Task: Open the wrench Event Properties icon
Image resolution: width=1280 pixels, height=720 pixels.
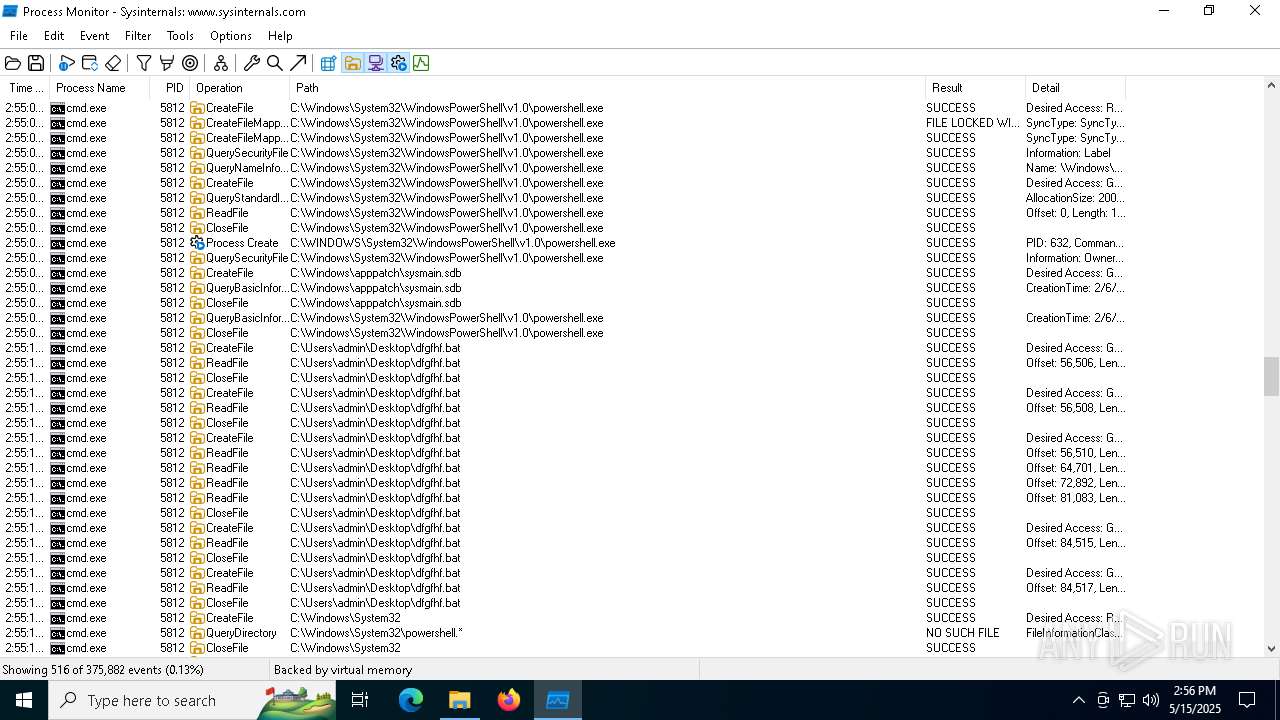Action: (x=252, y=63)
